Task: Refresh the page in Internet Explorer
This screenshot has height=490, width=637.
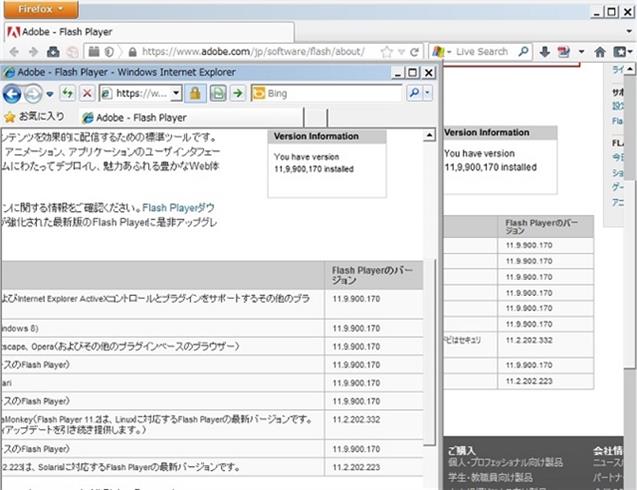Action: (x=68, y=93)
